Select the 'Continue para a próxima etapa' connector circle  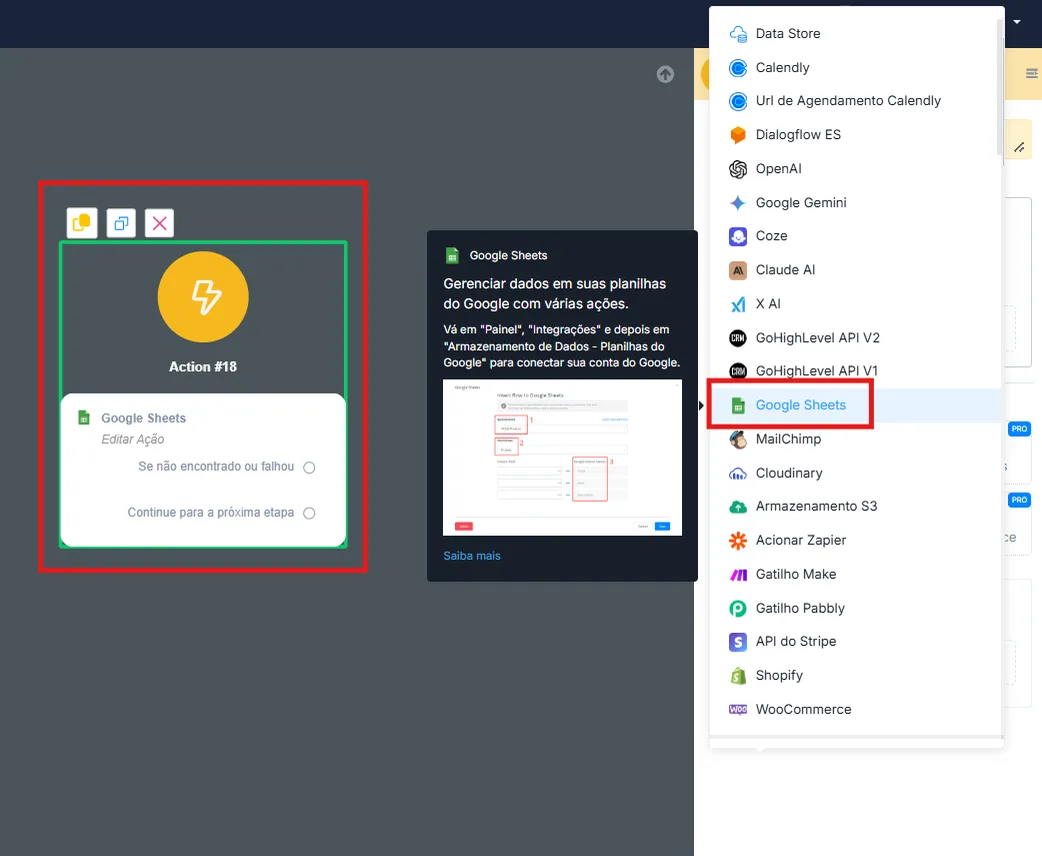tap(309, 513)
